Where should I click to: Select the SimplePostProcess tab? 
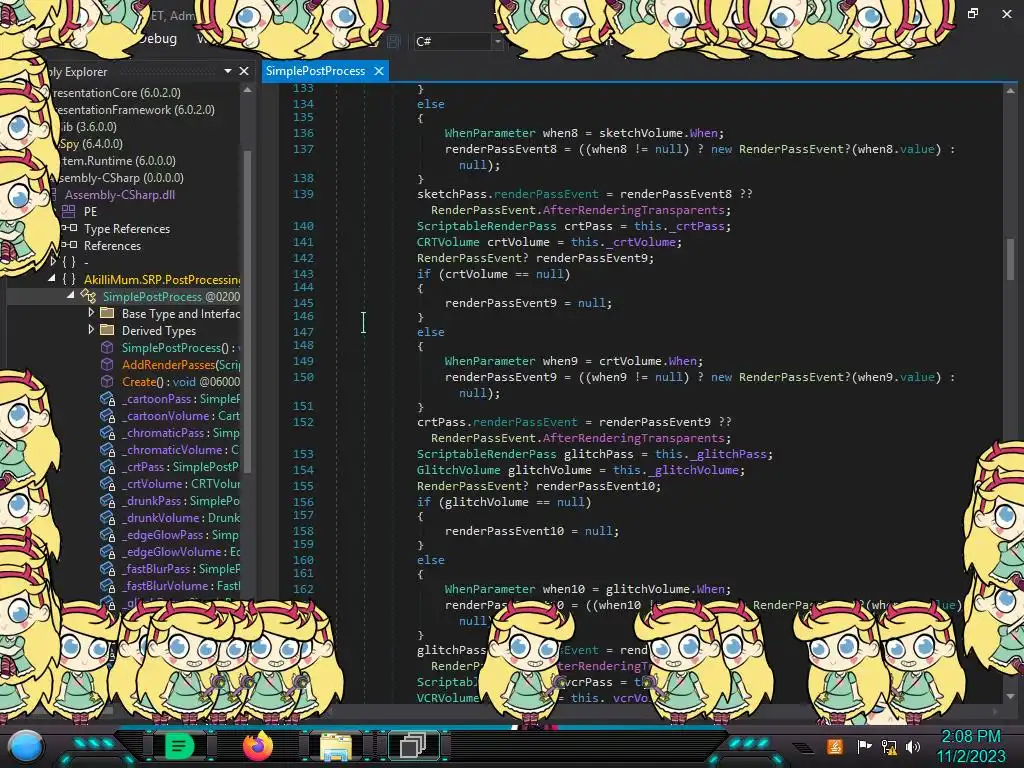[x=315, y=71]
